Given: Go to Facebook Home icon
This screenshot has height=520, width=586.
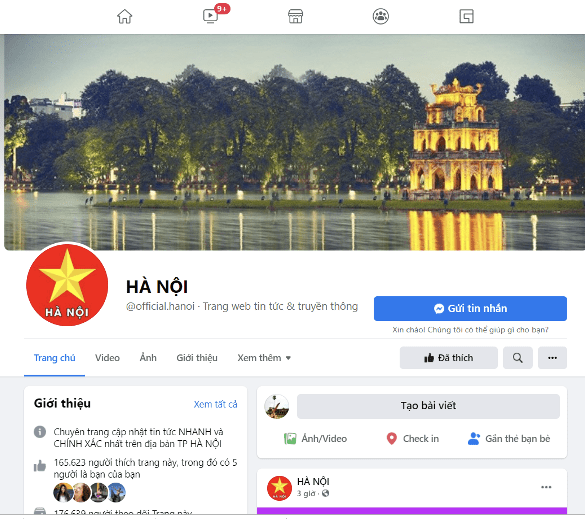Looking at the screenshot, I should [x=124, y=16].
